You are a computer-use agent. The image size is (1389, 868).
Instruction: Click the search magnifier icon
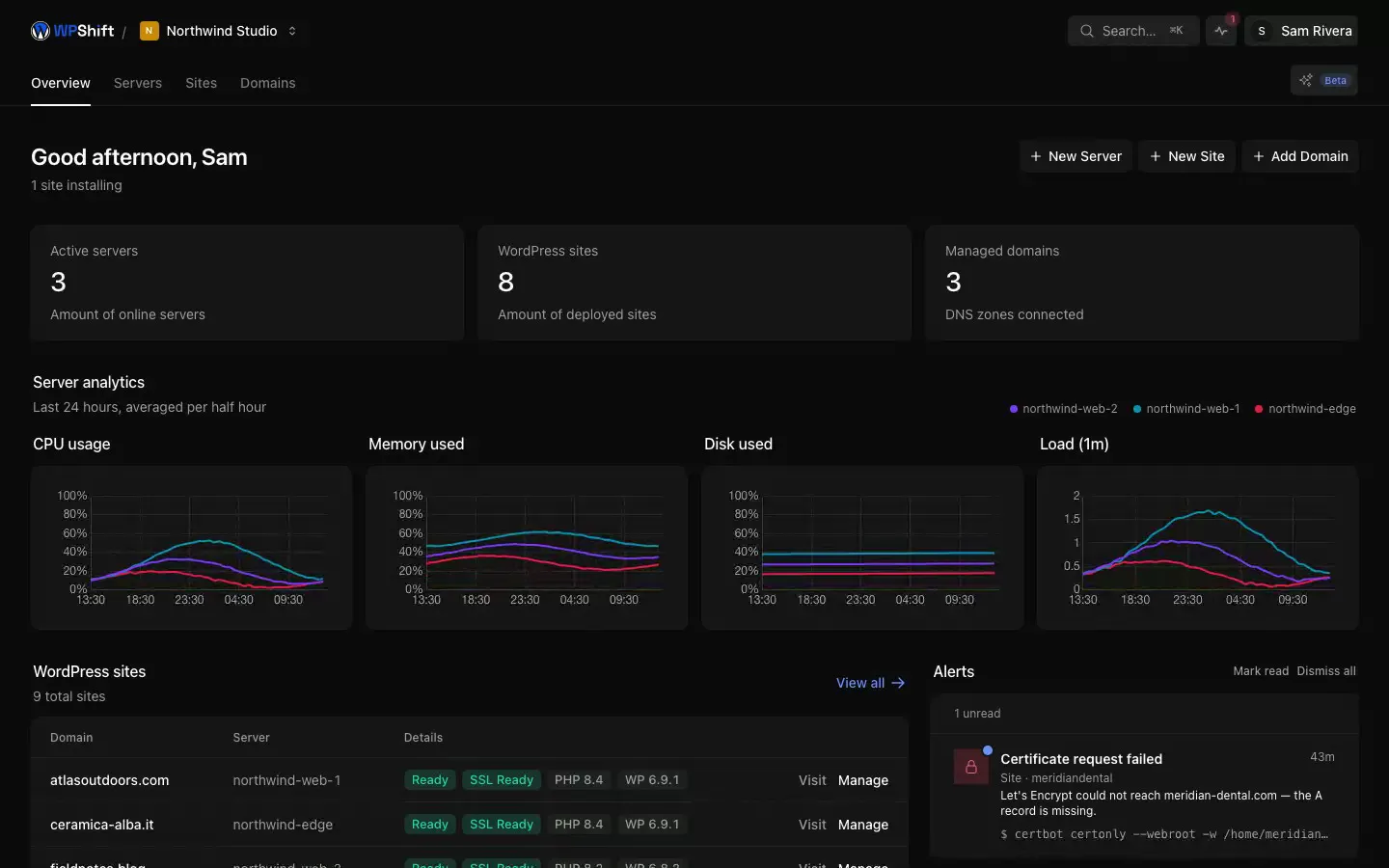click(1087, 31)
